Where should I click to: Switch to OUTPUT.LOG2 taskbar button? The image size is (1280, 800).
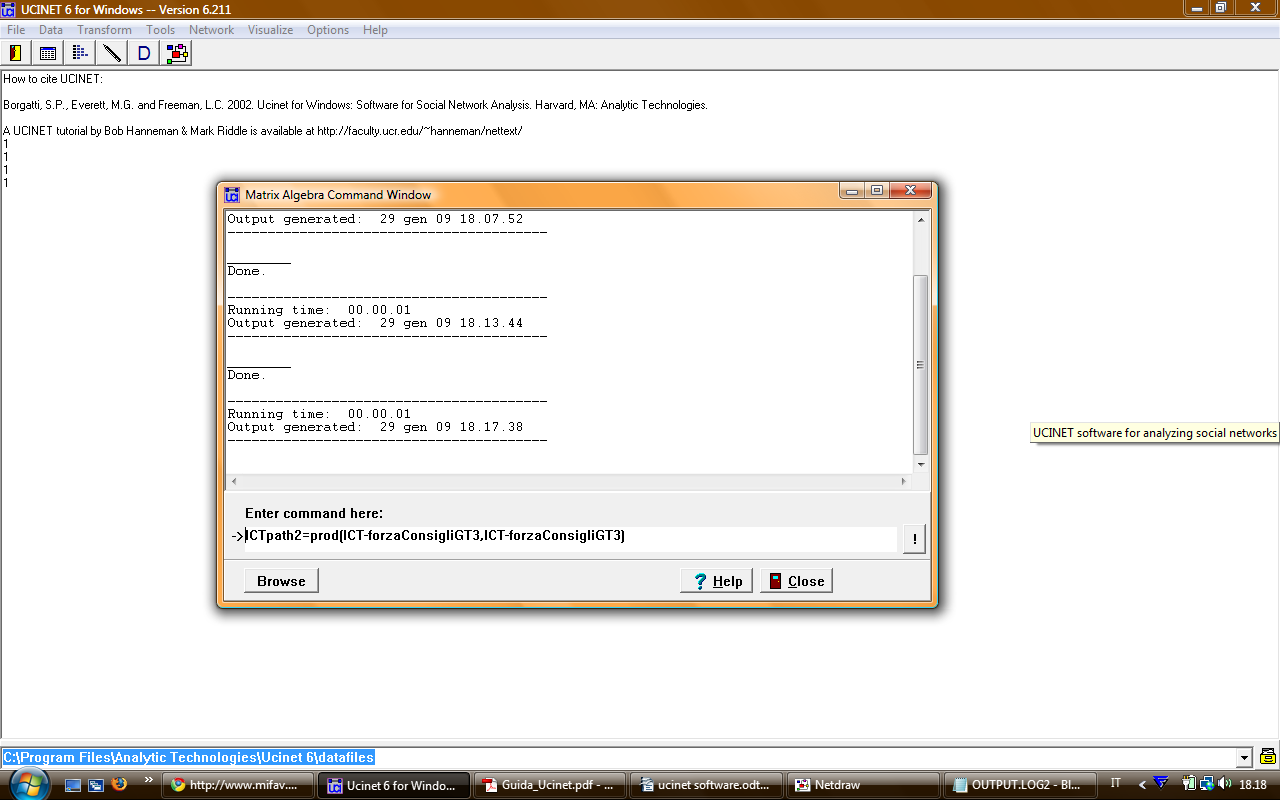[x=1019, y=785]
